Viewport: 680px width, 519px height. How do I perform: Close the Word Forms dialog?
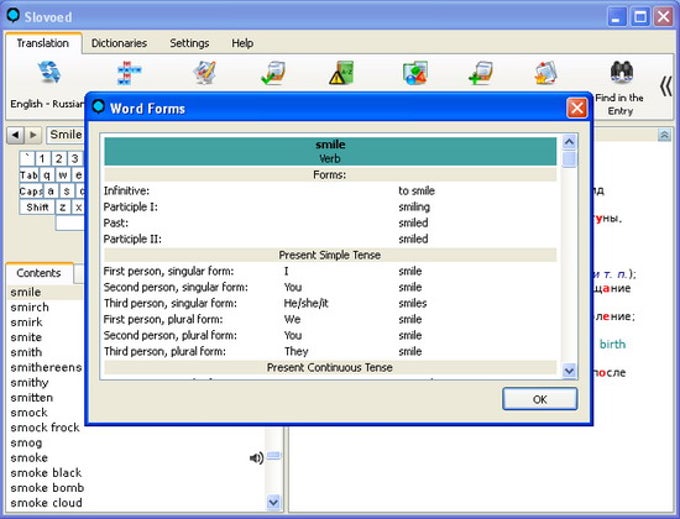click(x=576, y=108)
